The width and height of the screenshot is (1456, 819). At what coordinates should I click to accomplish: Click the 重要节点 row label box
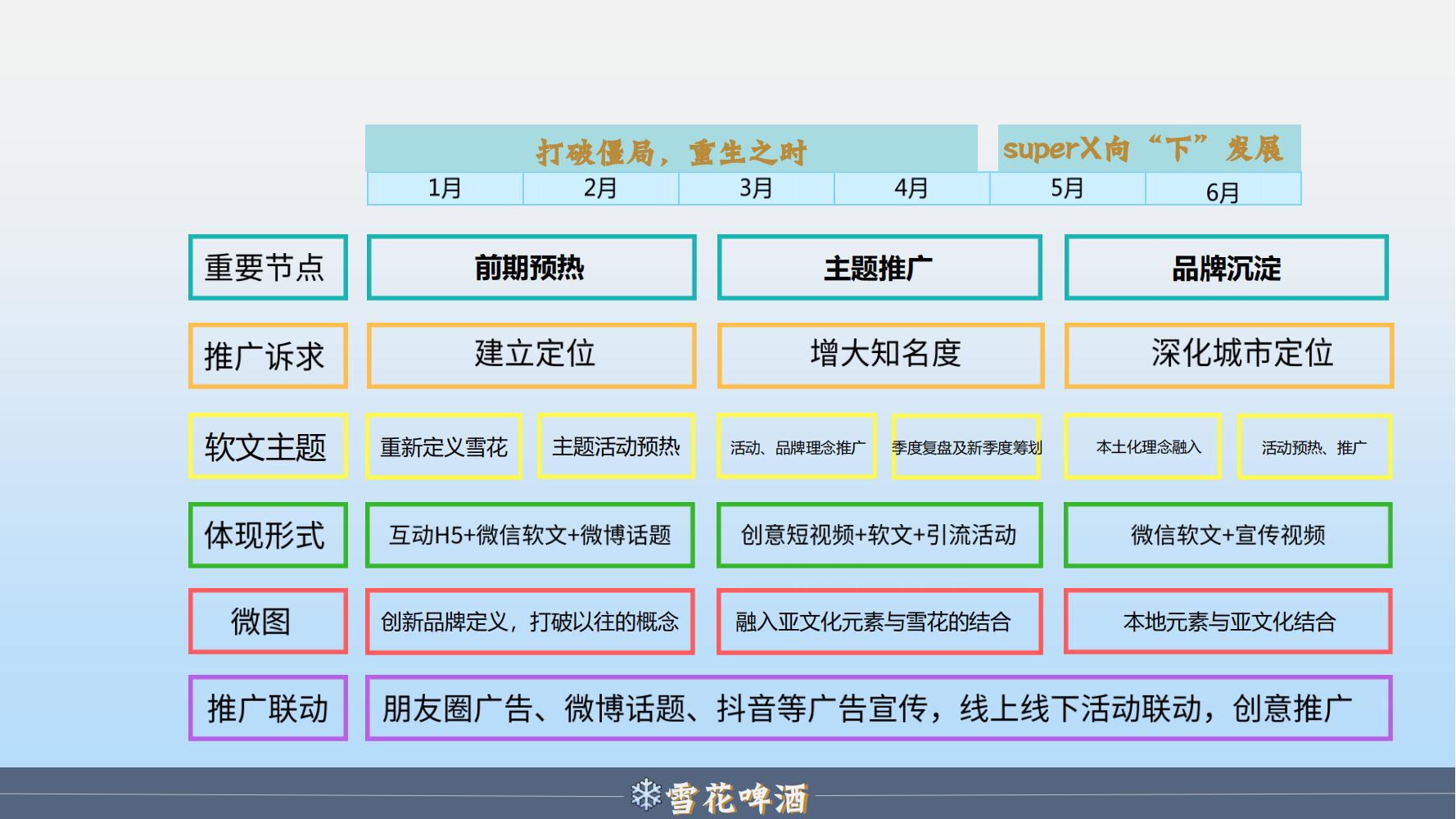click(x=268, y=267)
